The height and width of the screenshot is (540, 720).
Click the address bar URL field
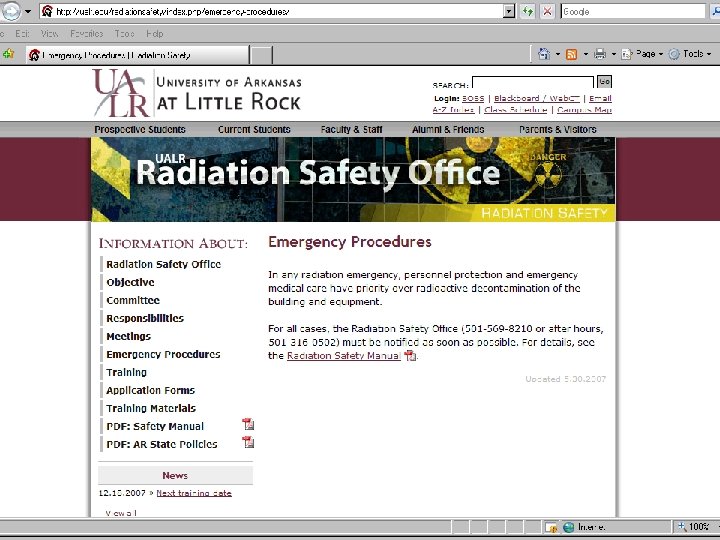click(x=272, y=11)
